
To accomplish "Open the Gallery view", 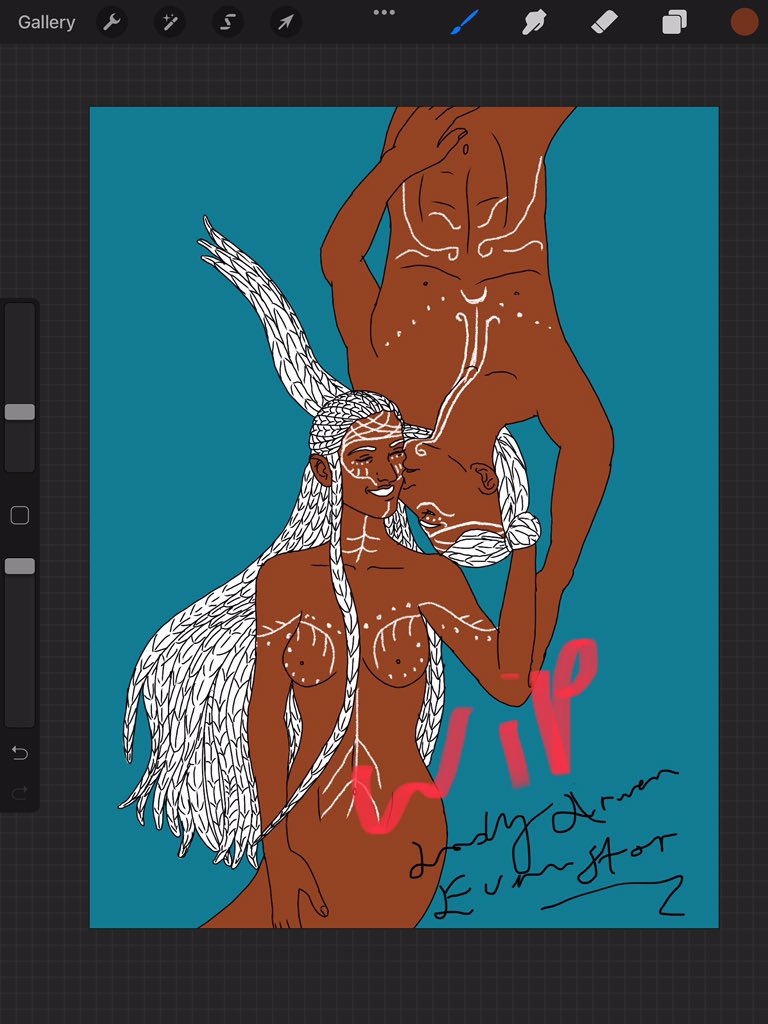I will [x=46, y=22].
